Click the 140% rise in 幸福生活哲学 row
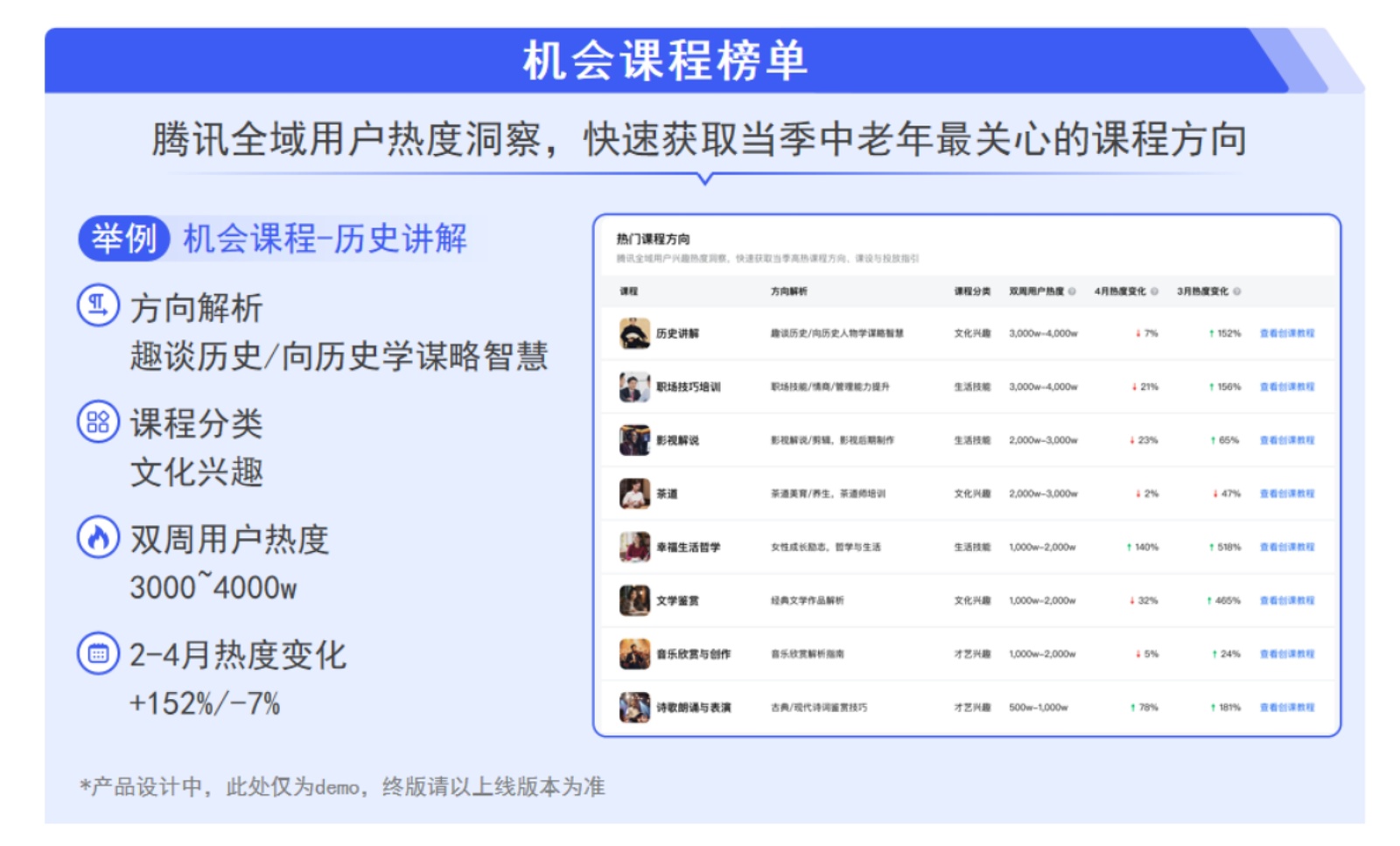The image size is (1400, 846). (1142, 547)
